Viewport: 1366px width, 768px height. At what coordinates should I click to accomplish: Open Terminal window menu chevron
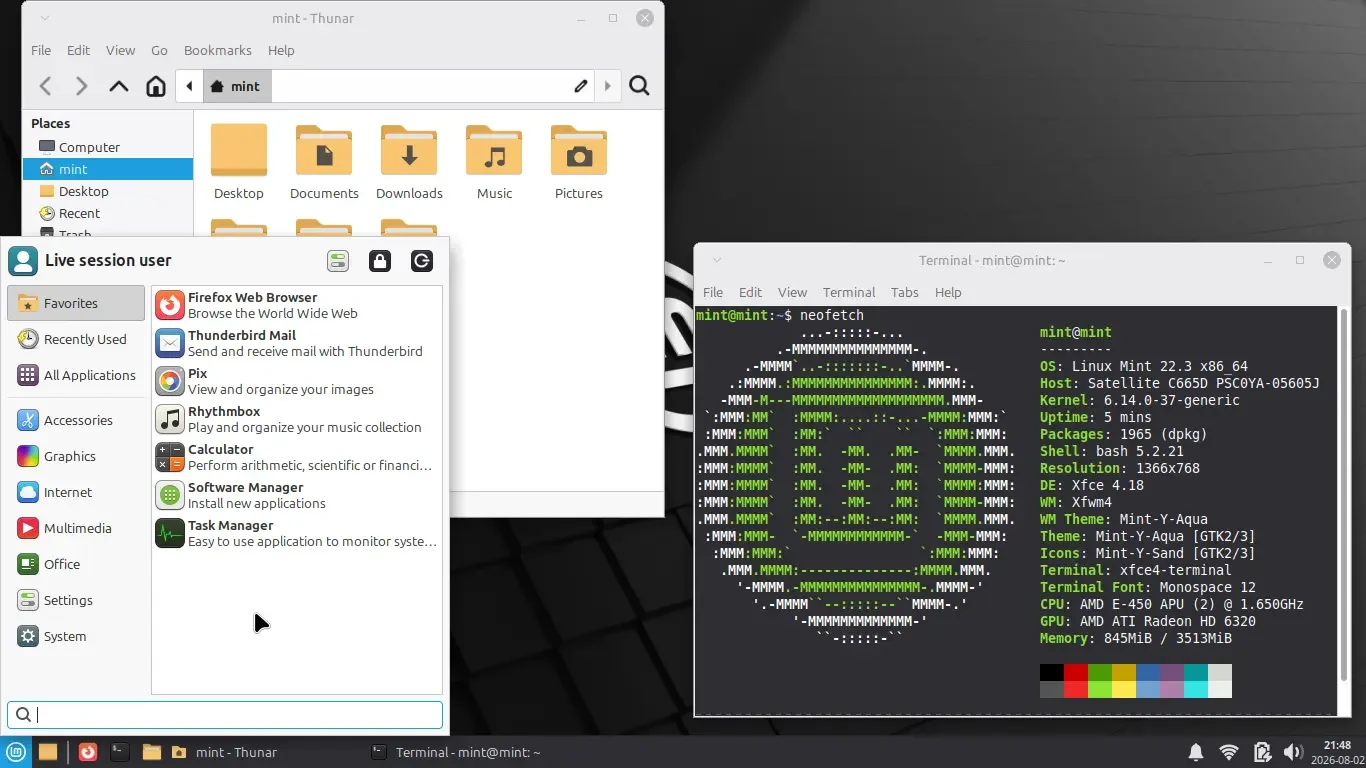coord(716,260)
